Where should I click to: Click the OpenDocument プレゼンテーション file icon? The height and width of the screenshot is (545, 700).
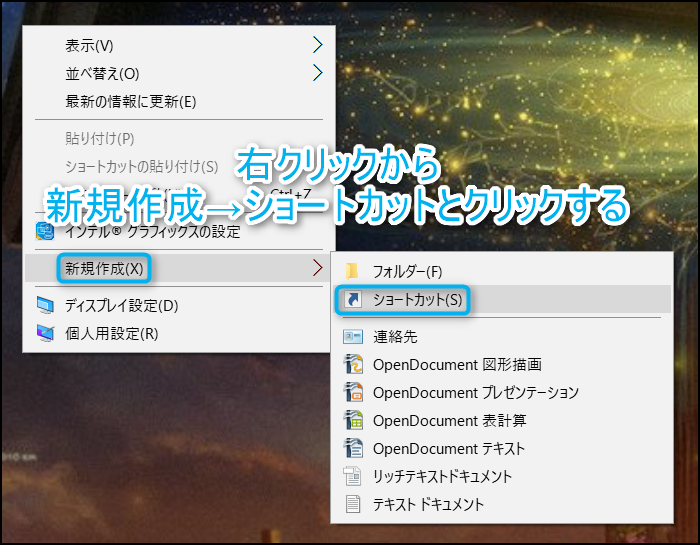point(352,393)
